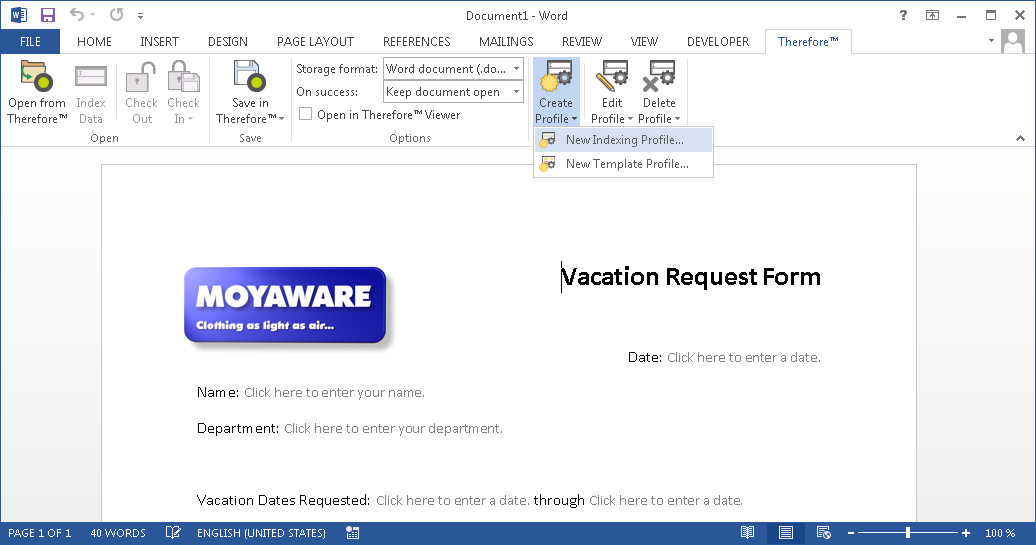Click the Name placeholder text field
The height and width of the screenshot is (545, 1036).
[334, 393]
